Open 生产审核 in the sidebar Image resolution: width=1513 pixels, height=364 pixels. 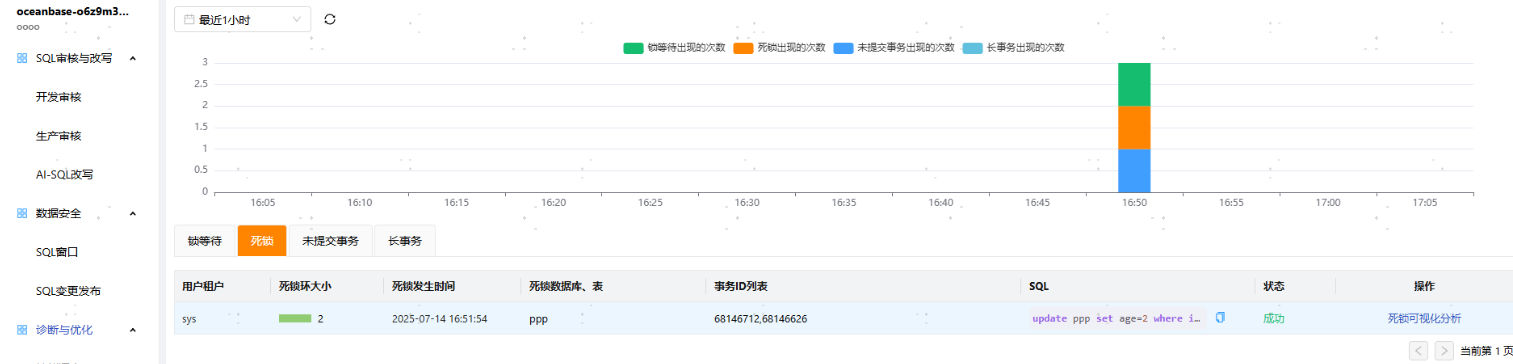tap(58, 136)
